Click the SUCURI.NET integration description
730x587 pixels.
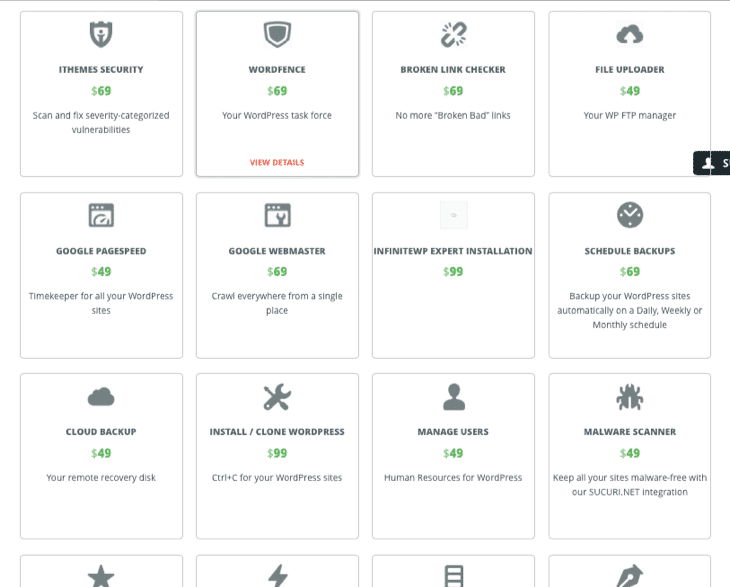point(629,485)
